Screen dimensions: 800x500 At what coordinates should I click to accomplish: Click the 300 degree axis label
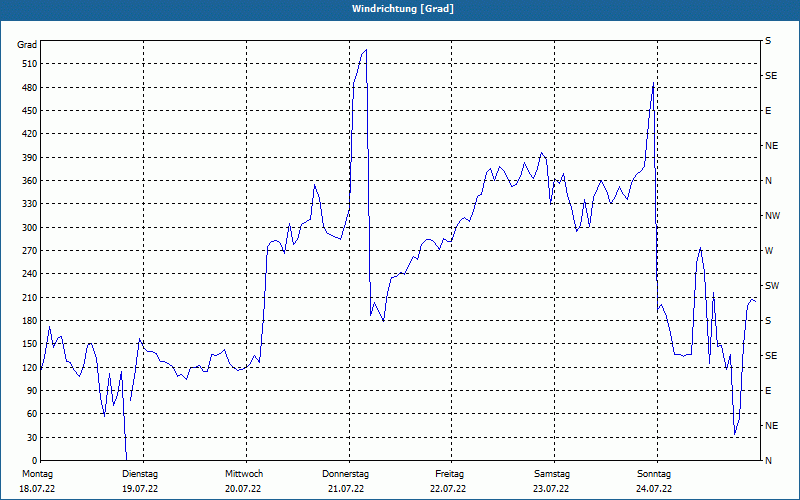tap(30, 228)
